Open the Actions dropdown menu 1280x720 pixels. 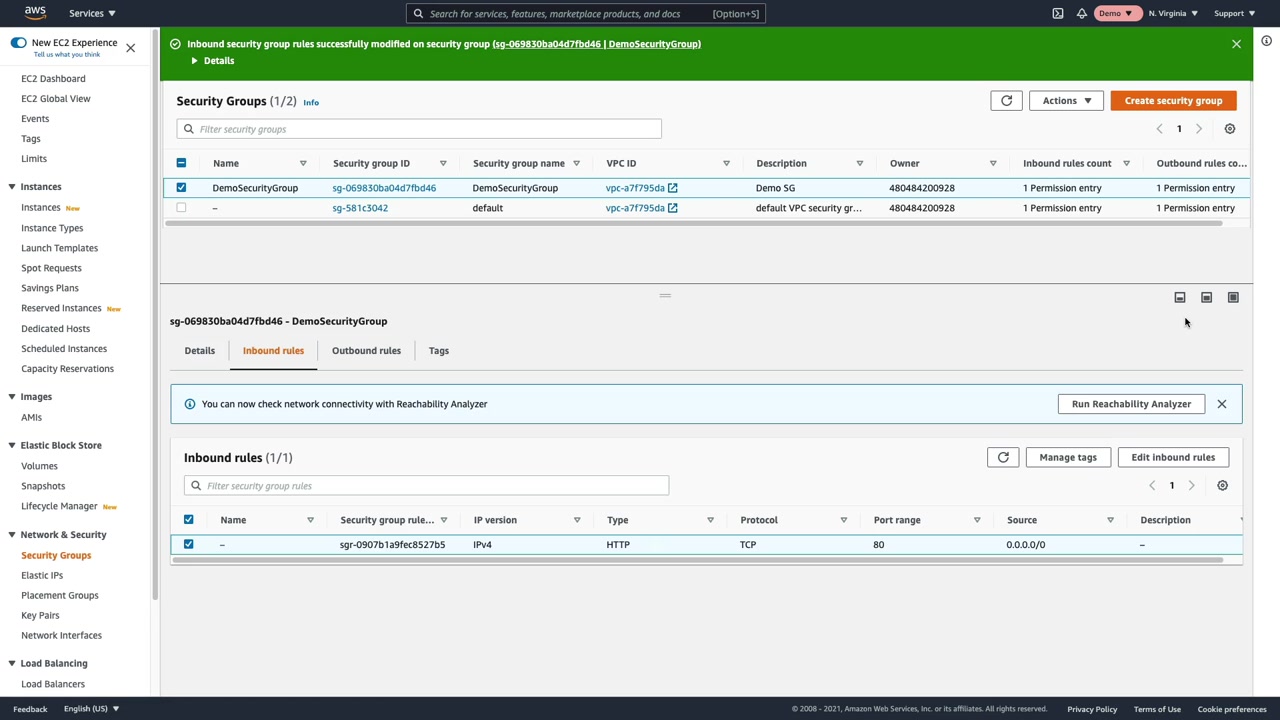tap(1066, 101)
